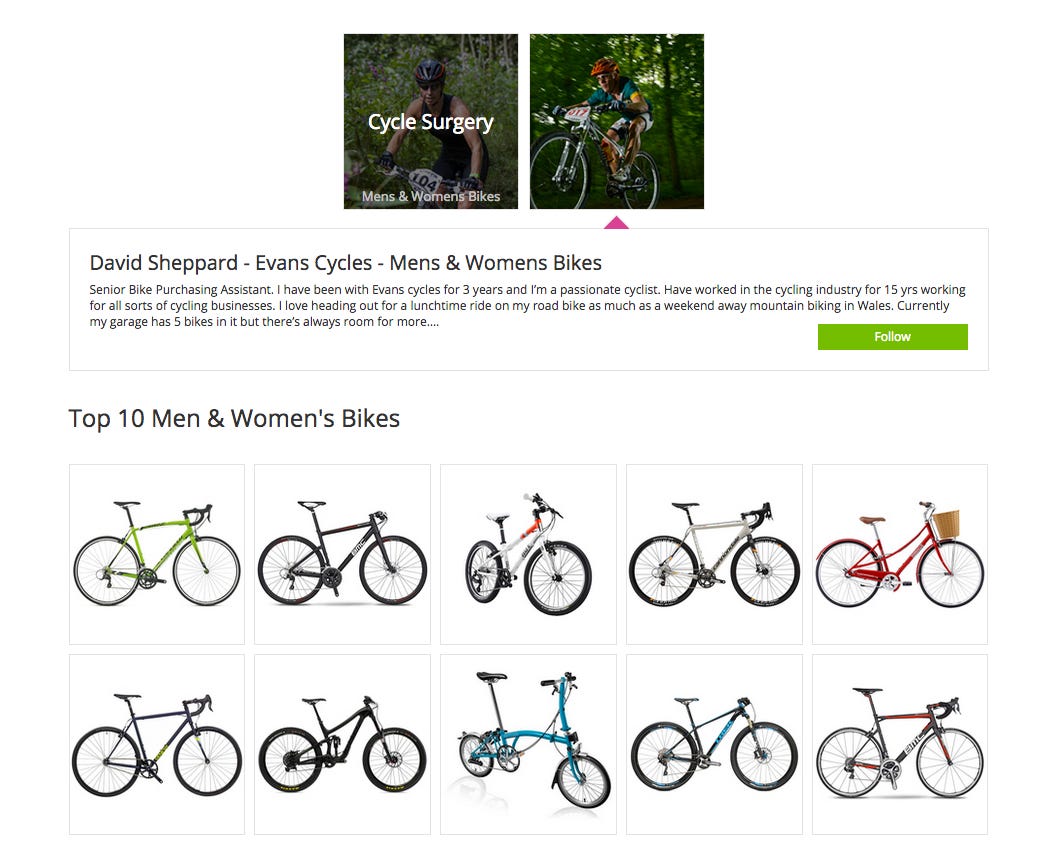Click the David Sheppard - Evans Cycles heading
The width and height of the screenshot is (1060, 857).
pyautogui.click(x=345, y=262)
